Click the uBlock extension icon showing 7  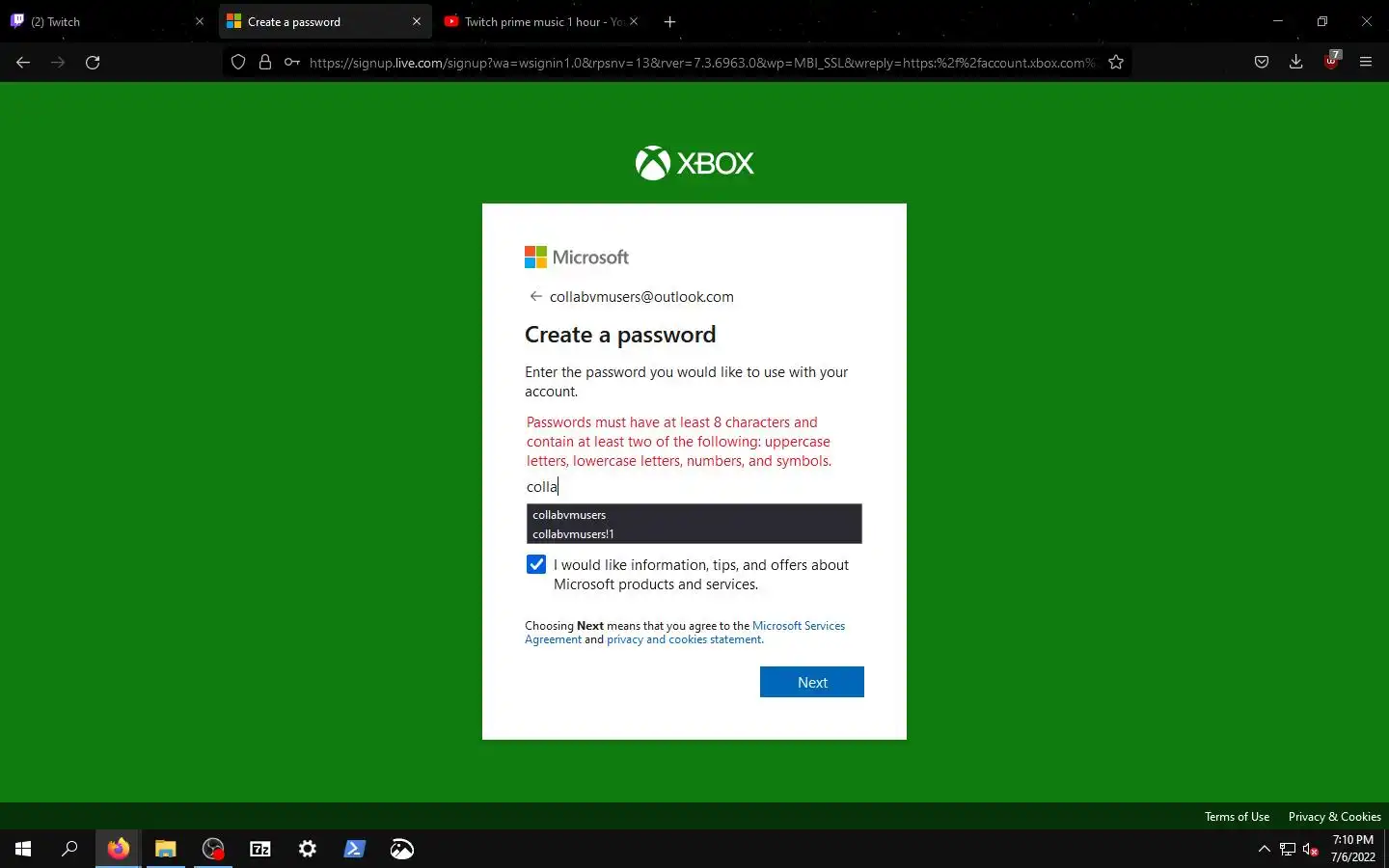click(1331, 61)
